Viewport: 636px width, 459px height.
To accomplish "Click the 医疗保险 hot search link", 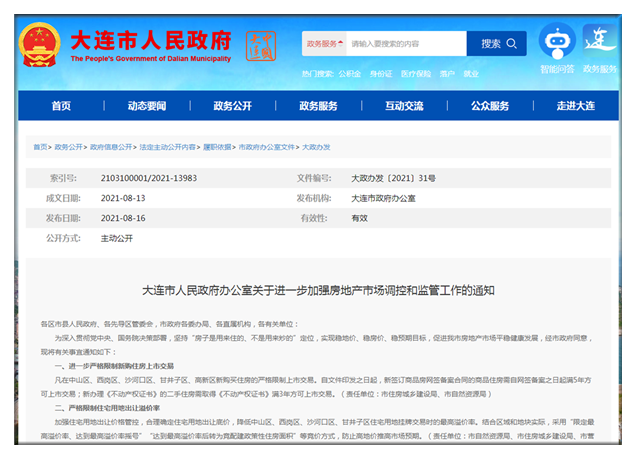I will pyautogui.click(x=415, y=73).
